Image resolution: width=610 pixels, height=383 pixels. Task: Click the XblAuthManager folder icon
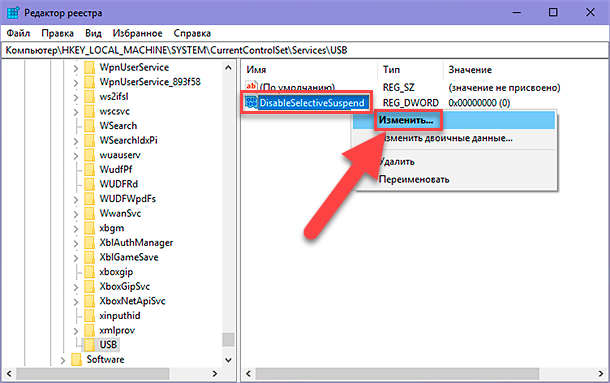pos(89,242)
